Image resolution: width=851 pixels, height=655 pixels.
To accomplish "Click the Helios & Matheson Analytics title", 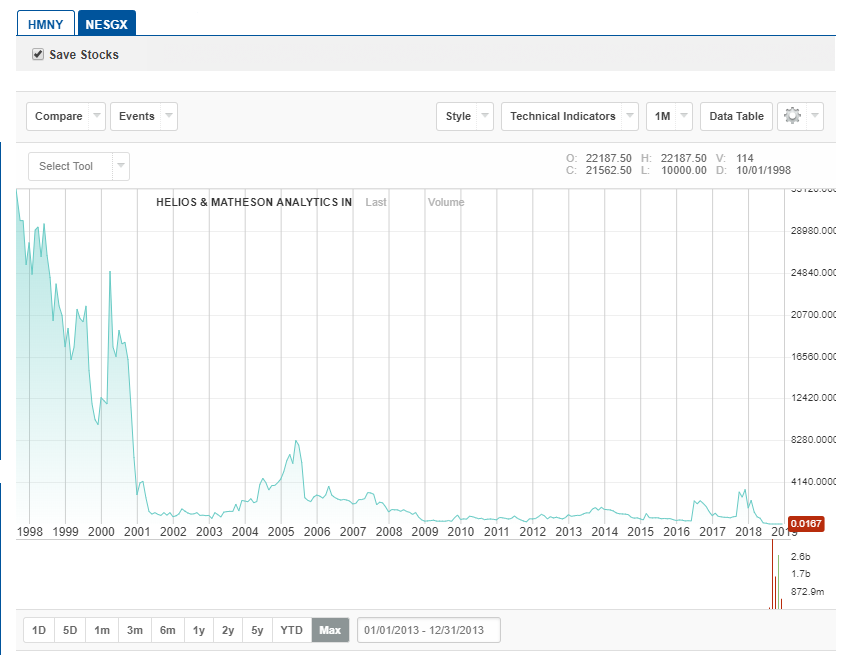I will [x=254, y=202].
